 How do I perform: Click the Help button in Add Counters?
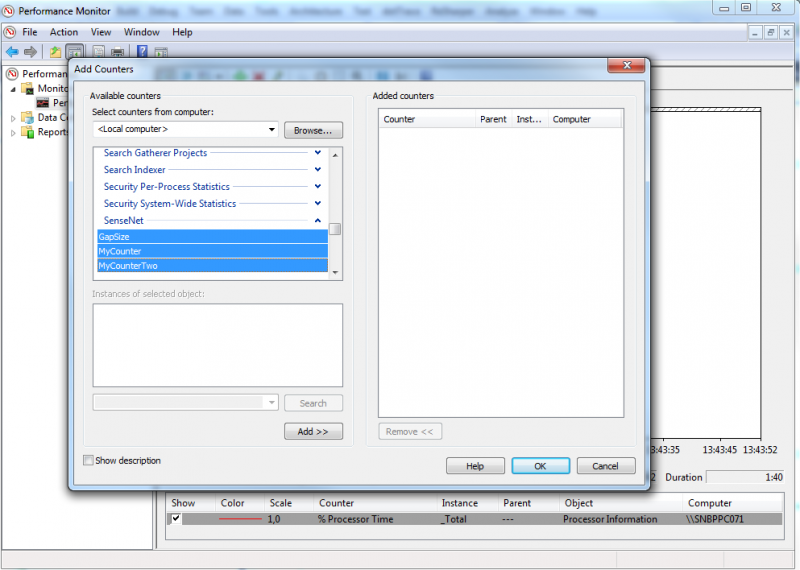pyautogui.click(x=475, y=466)
